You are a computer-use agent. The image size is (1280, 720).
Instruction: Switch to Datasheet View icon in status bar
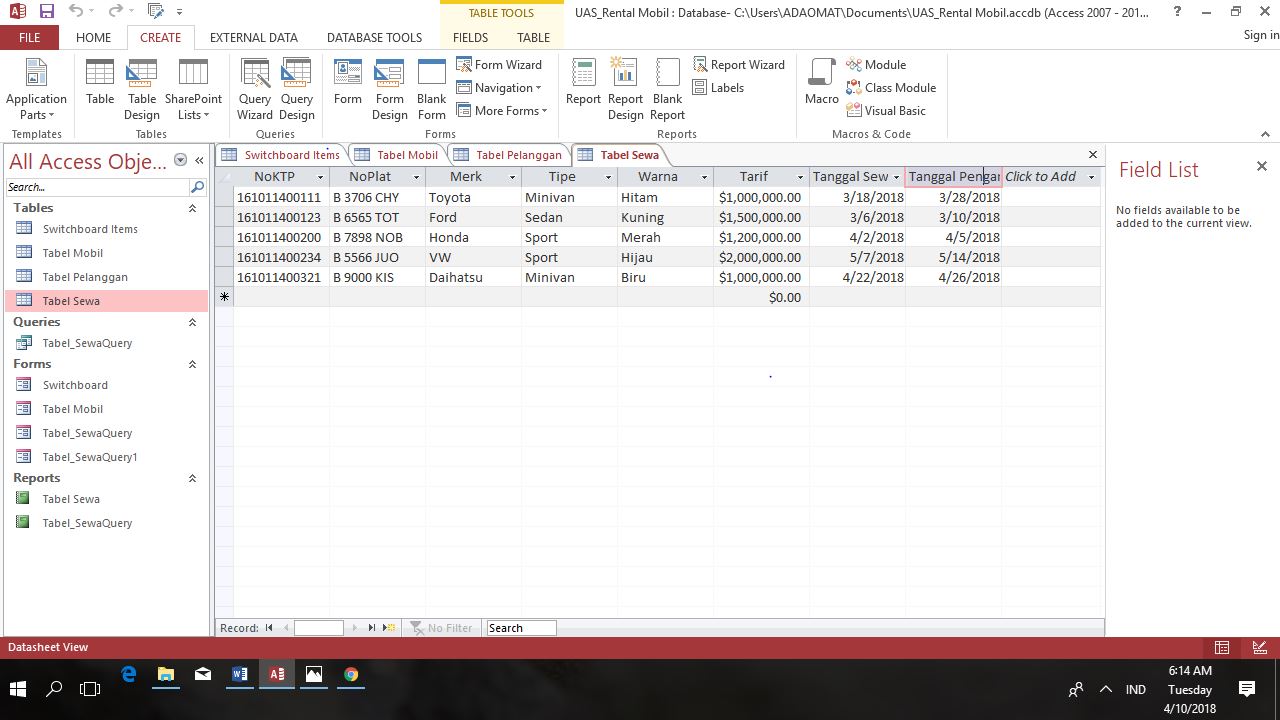pos(1222,648)
